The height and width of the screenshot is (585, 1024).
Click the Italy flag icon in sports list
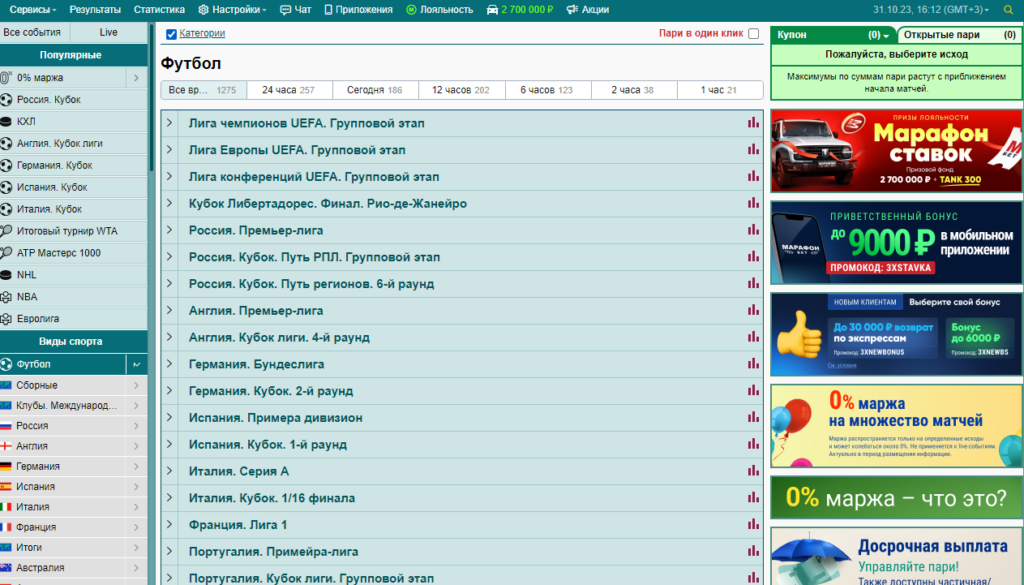pyautogui.click(x=6, y=507)
